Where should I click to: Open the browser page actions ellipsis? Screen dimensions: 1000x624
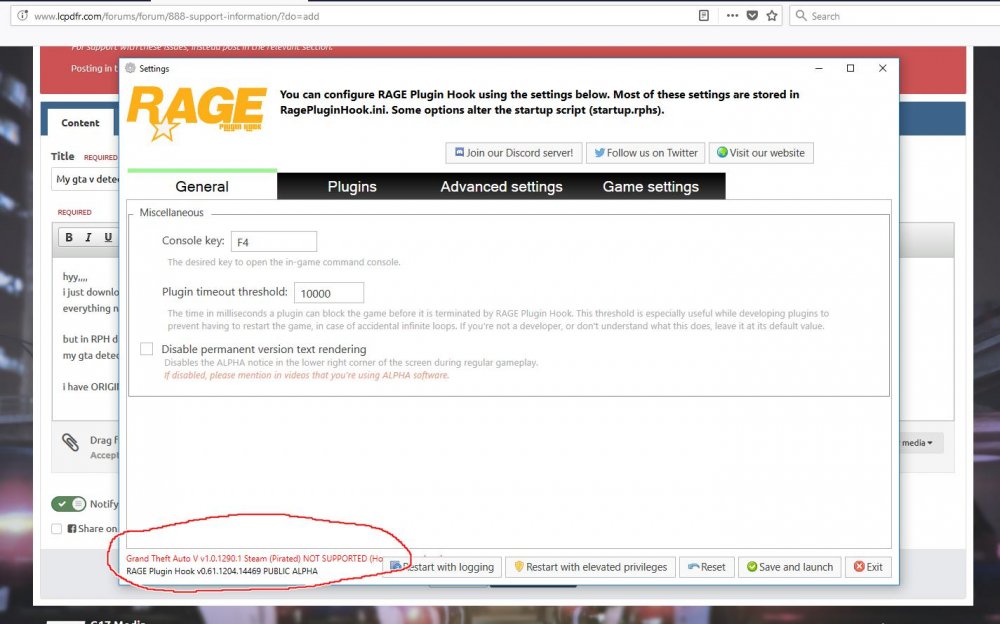[732, 16]
